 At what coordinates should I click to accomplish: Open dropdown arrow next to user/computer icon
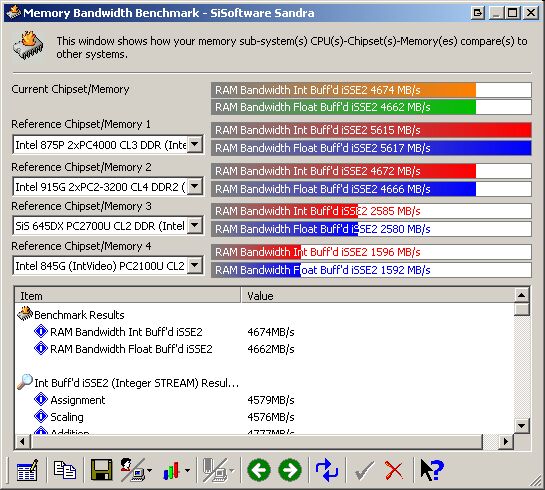pos(149,470)
